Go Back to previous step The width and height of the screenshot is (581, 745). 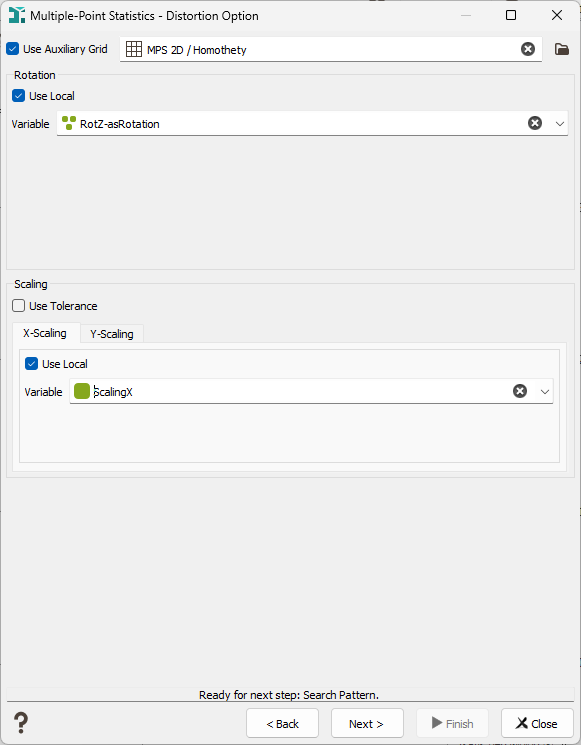click(x=282, y=723)
